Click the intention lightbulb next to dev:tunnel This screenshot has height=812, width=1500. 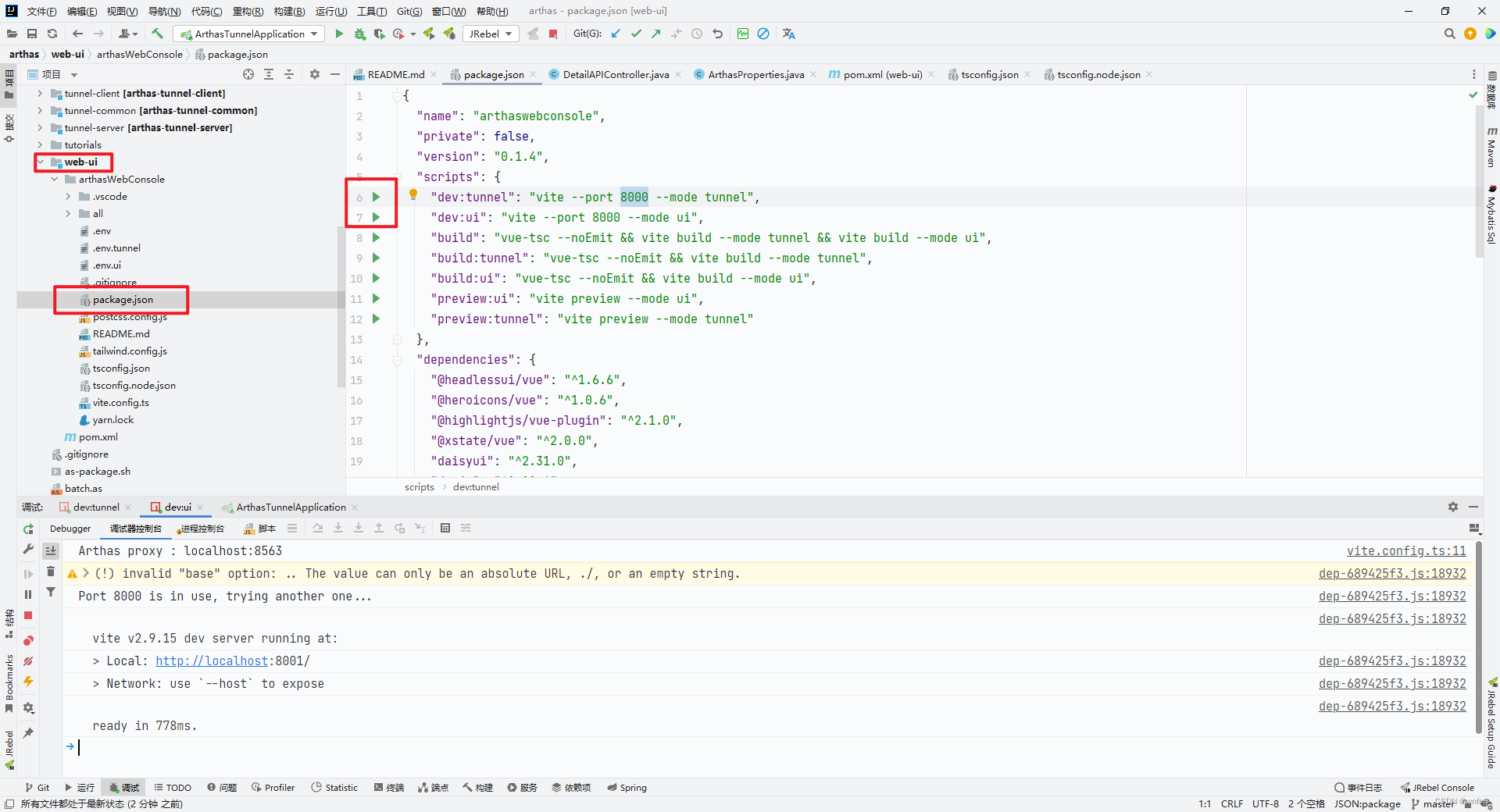(x=413, y=194)
